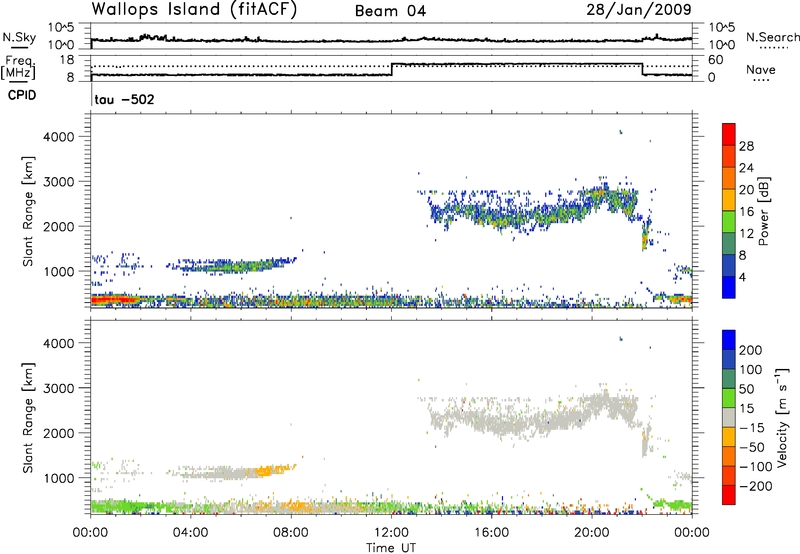Click the 16:00 time axis tick label

pos(491,533)
